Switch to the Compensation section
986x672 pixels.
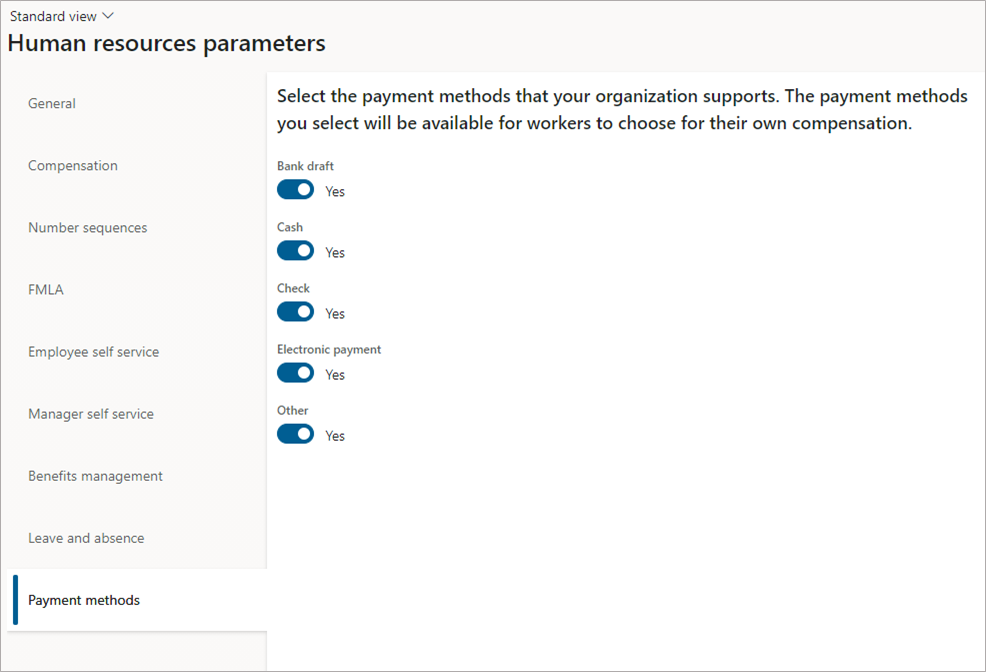(72, 165)
